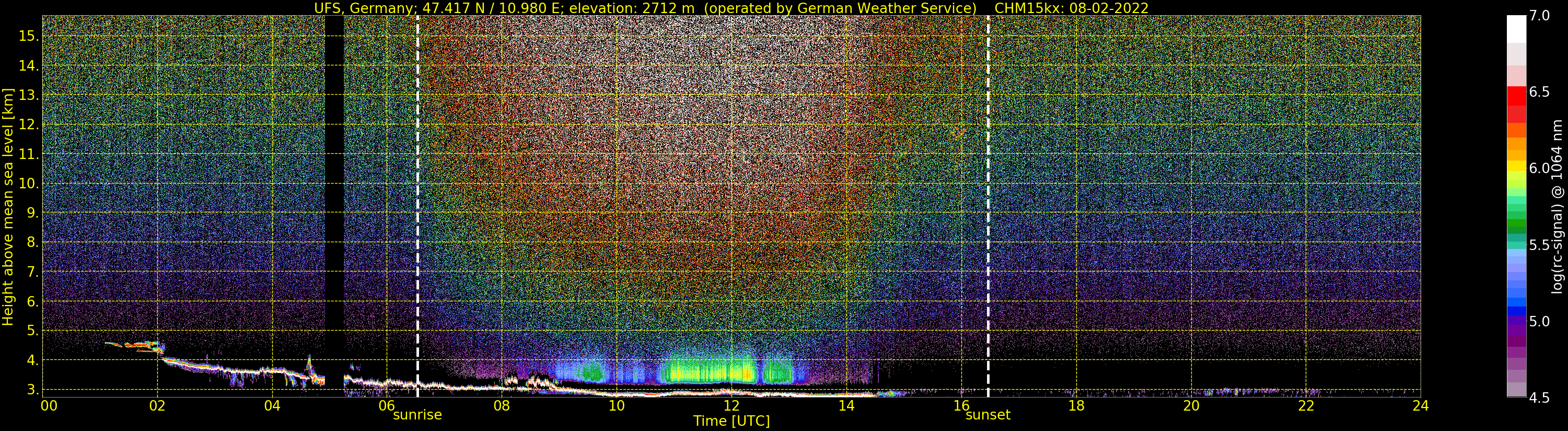Viewport: 1568px width, 431px height.
Task: Click the colorbar value label '4.5'
Action: coord(1539,398)
